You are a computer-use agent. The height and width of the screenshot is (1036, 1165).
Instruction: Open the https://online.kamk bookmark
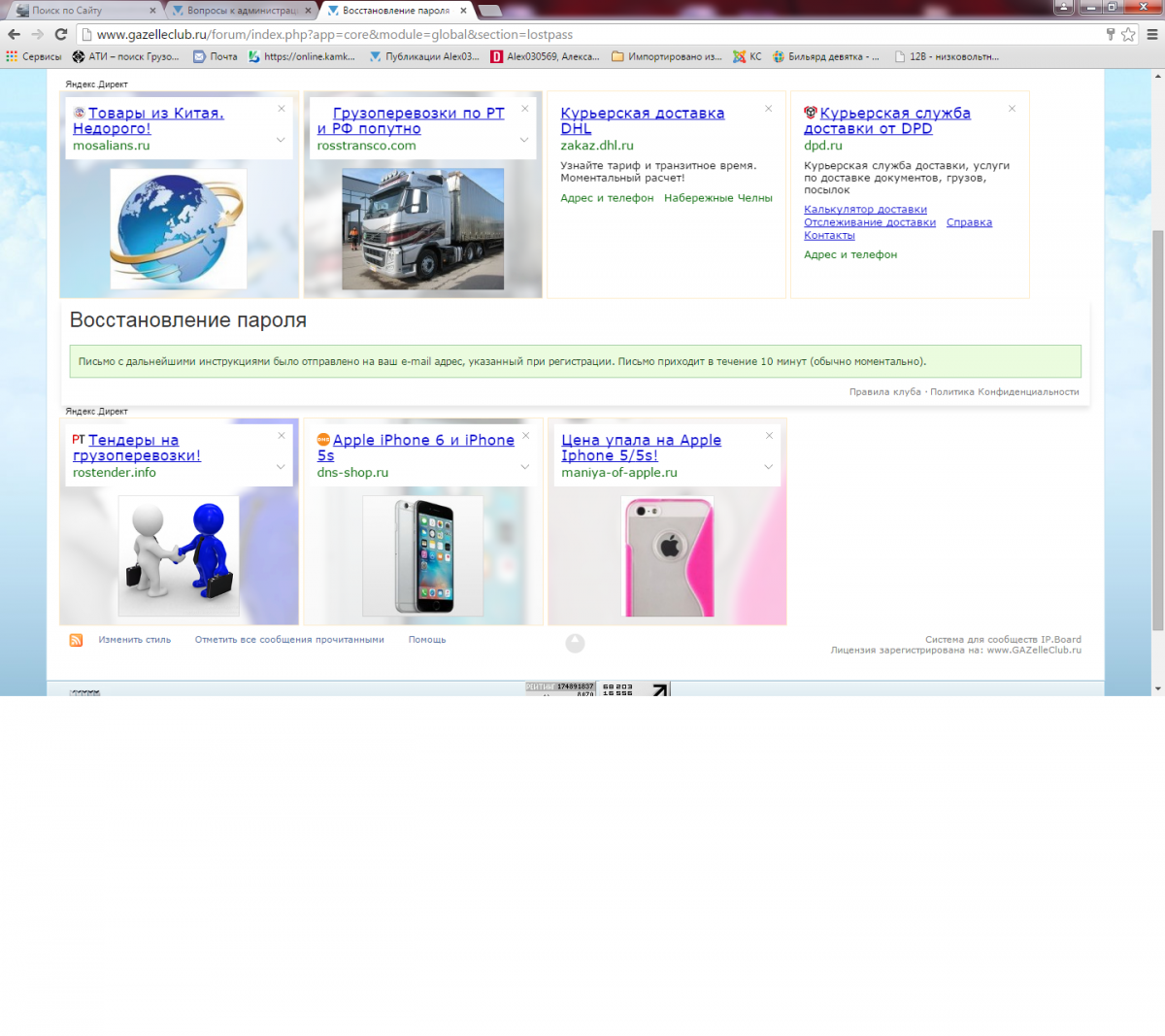click(x=302, y=56)
